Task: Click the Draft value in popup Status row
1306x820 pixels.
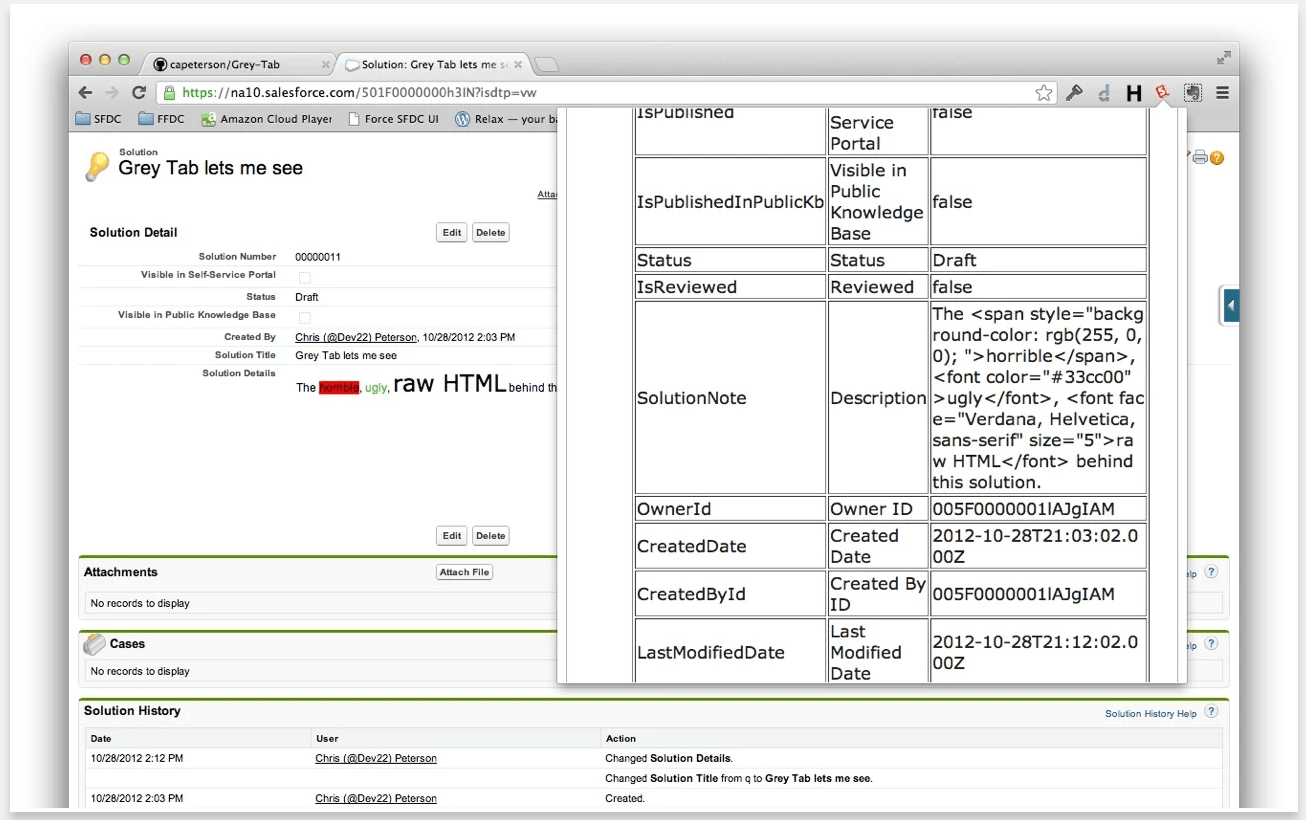Action: coord(1038,260)
